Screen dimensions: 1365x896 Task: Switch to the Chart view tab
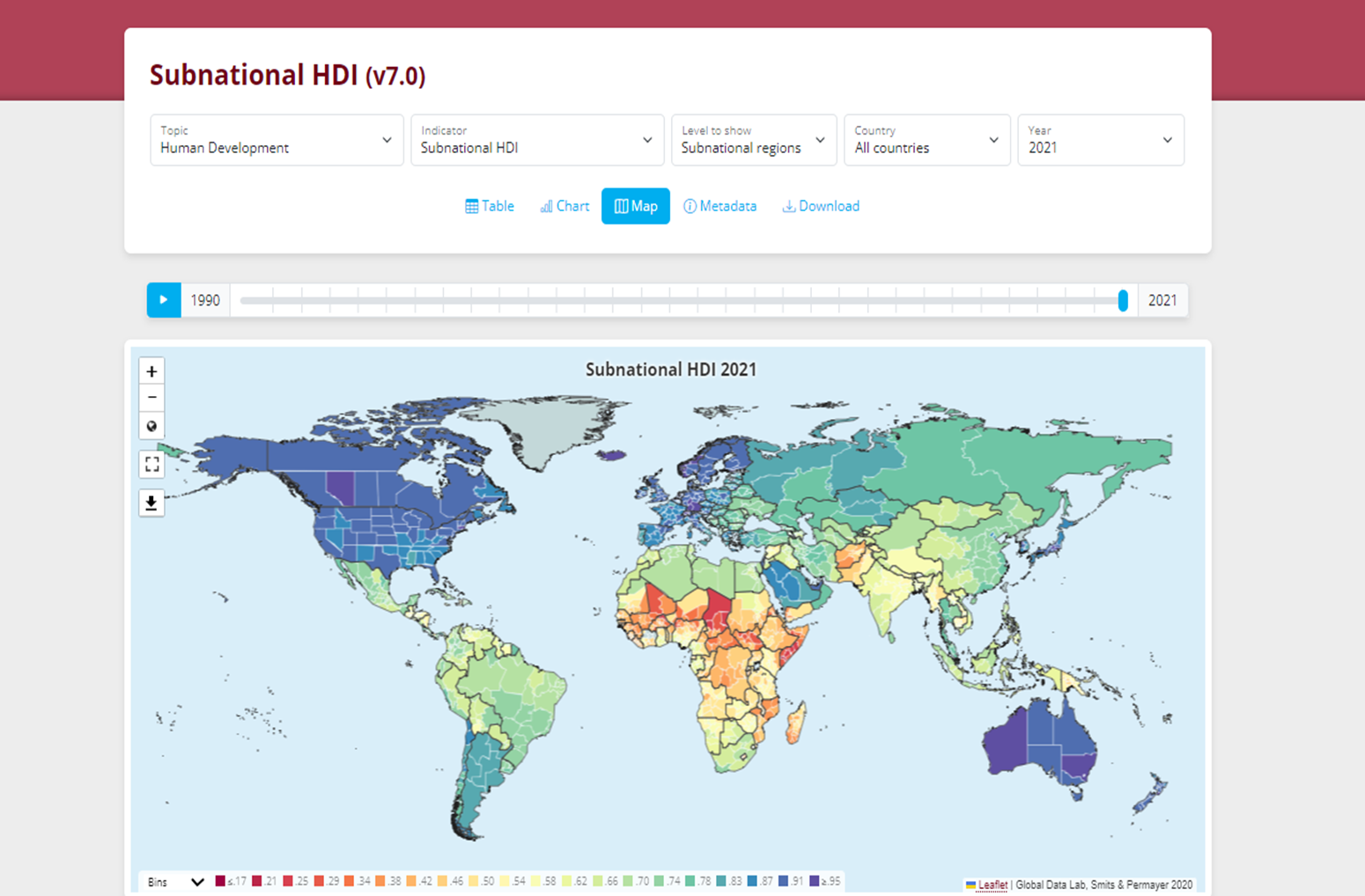(564, 206)
